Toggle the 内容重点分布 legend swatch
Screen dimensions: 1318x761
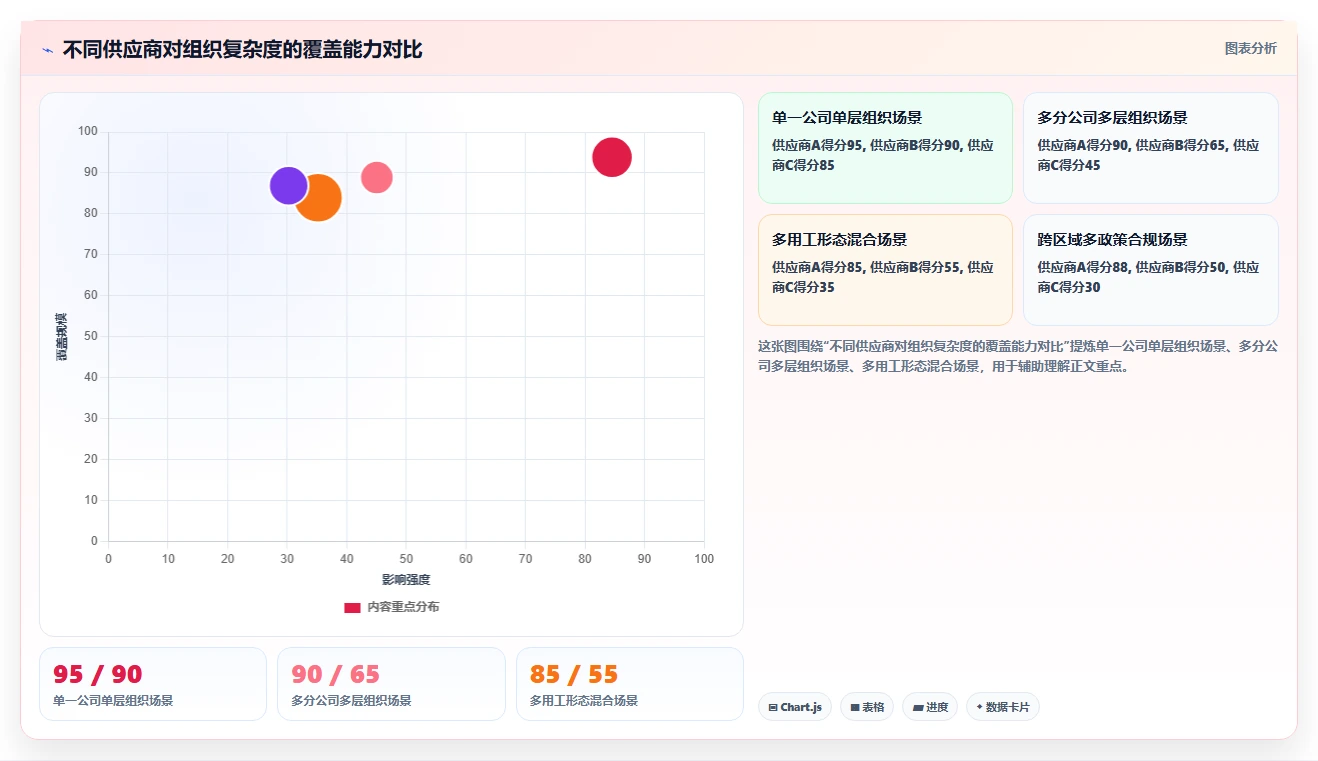(x=352, y=607)
